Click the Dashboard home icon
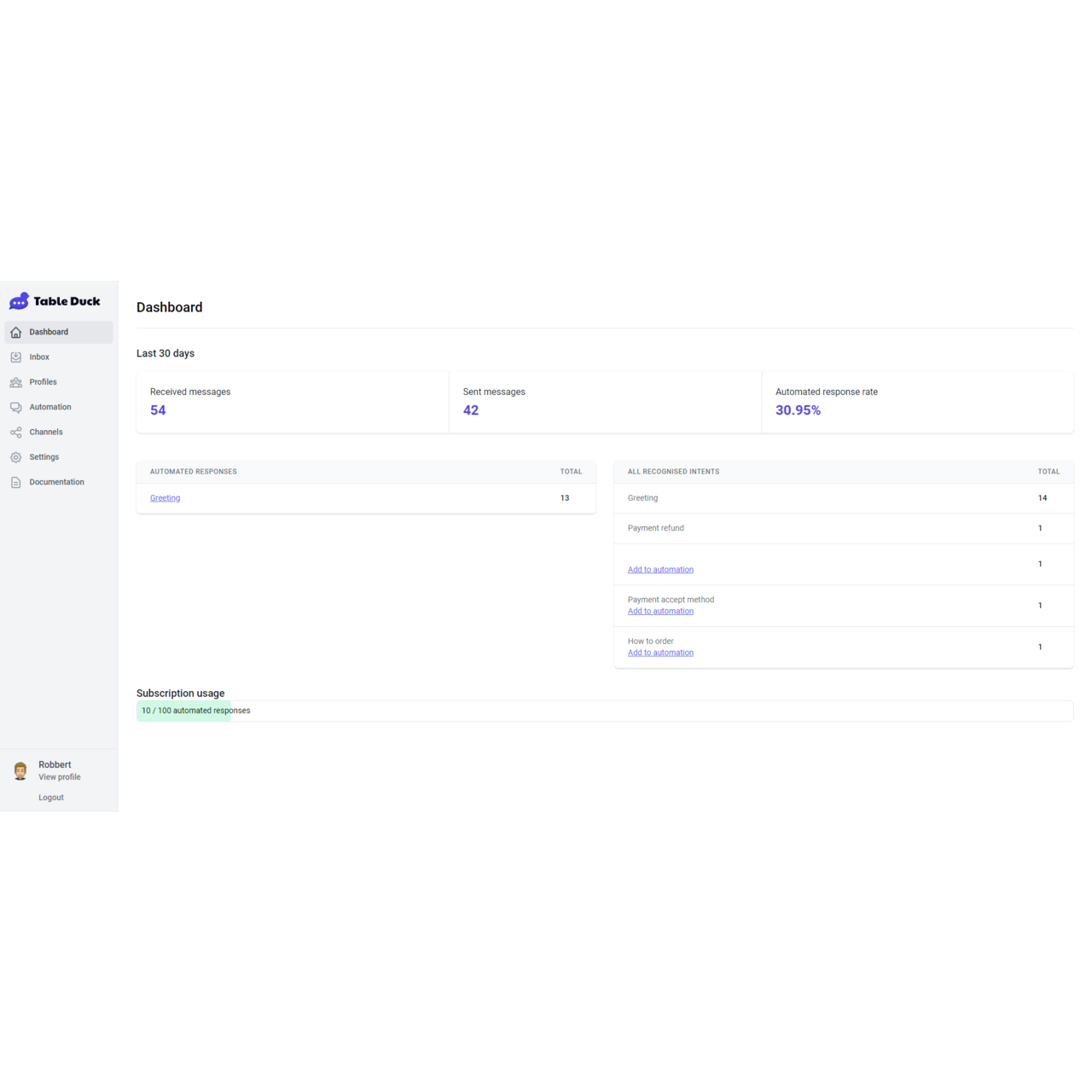 pos(16,332)
